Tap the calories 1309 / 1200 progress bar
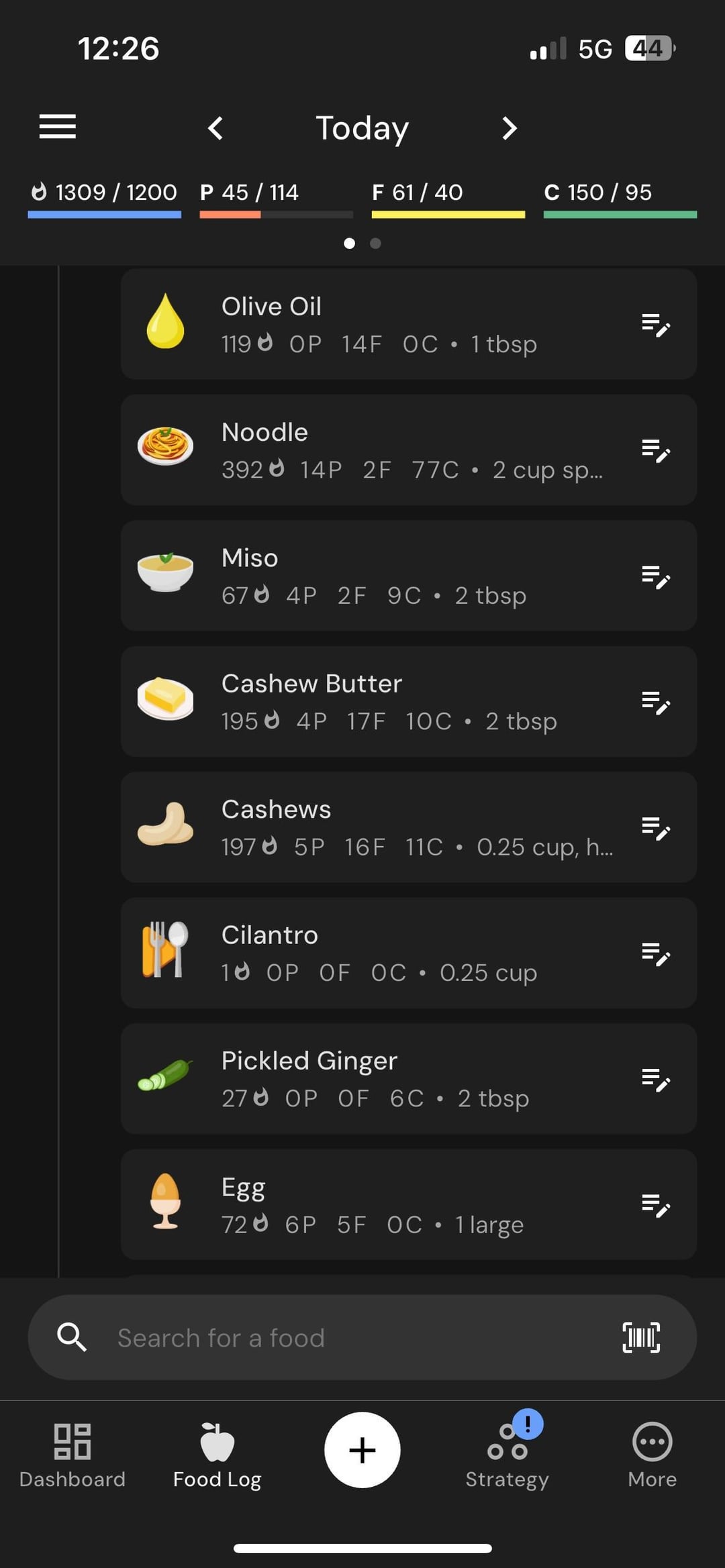The width and height of the screenshot is (725, 1568). [x=104, y=214]
